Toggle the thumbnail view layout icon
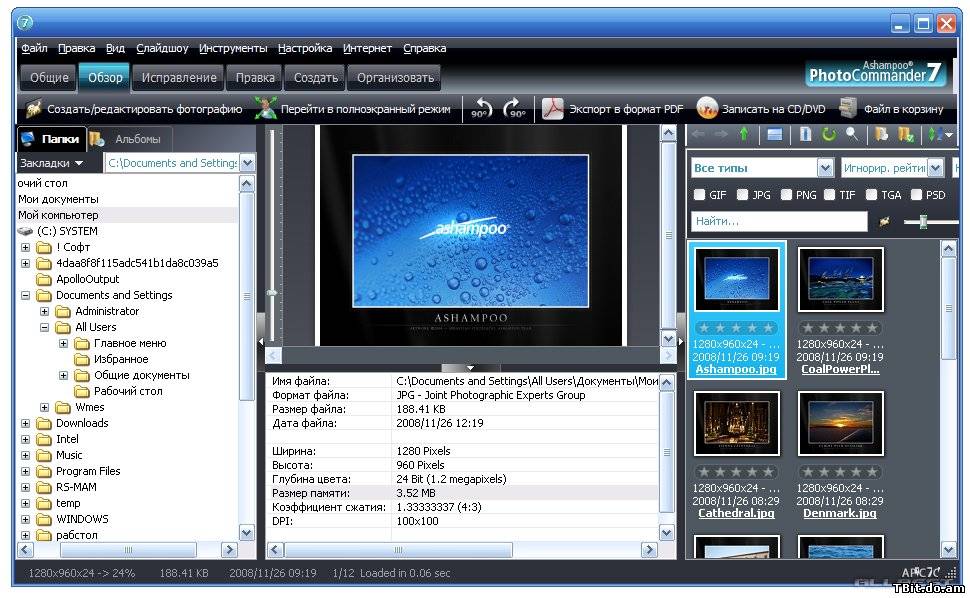 coord(775,135)
